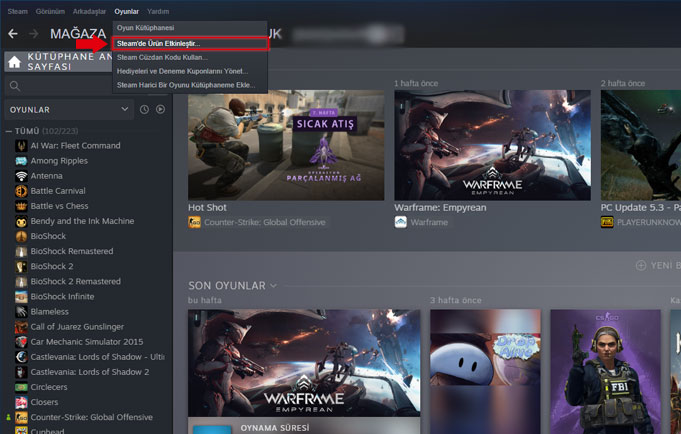Screen dimensions: 681x434
Task: Click the recent activity clock filter icon
Action: [145, 109]
